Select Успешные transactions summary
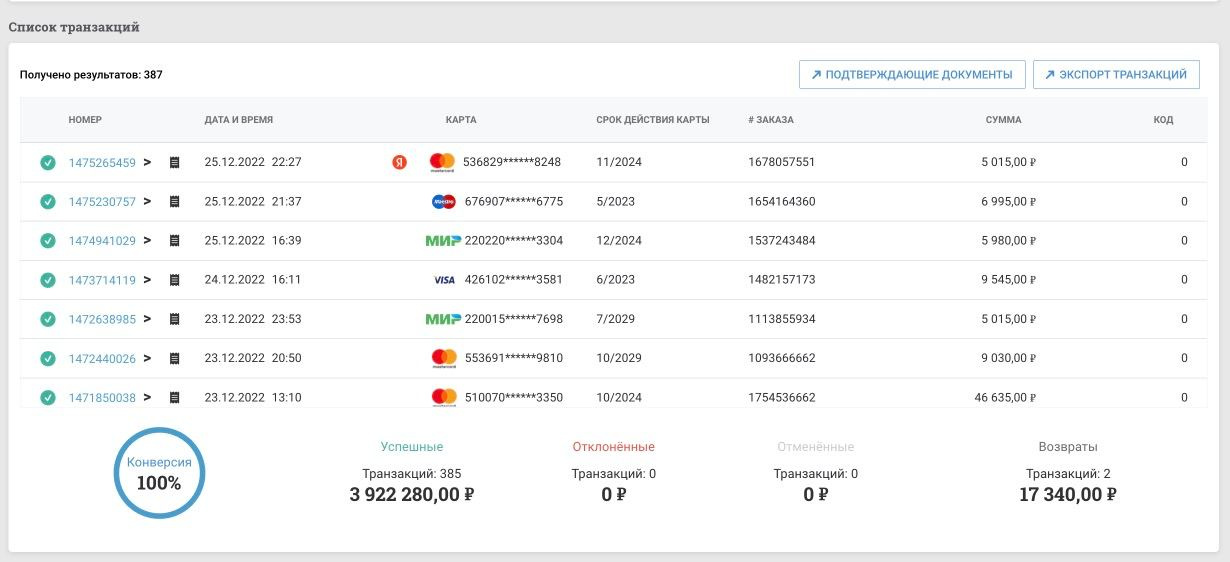The image size is (1230, 562). [x=411, y=447]
